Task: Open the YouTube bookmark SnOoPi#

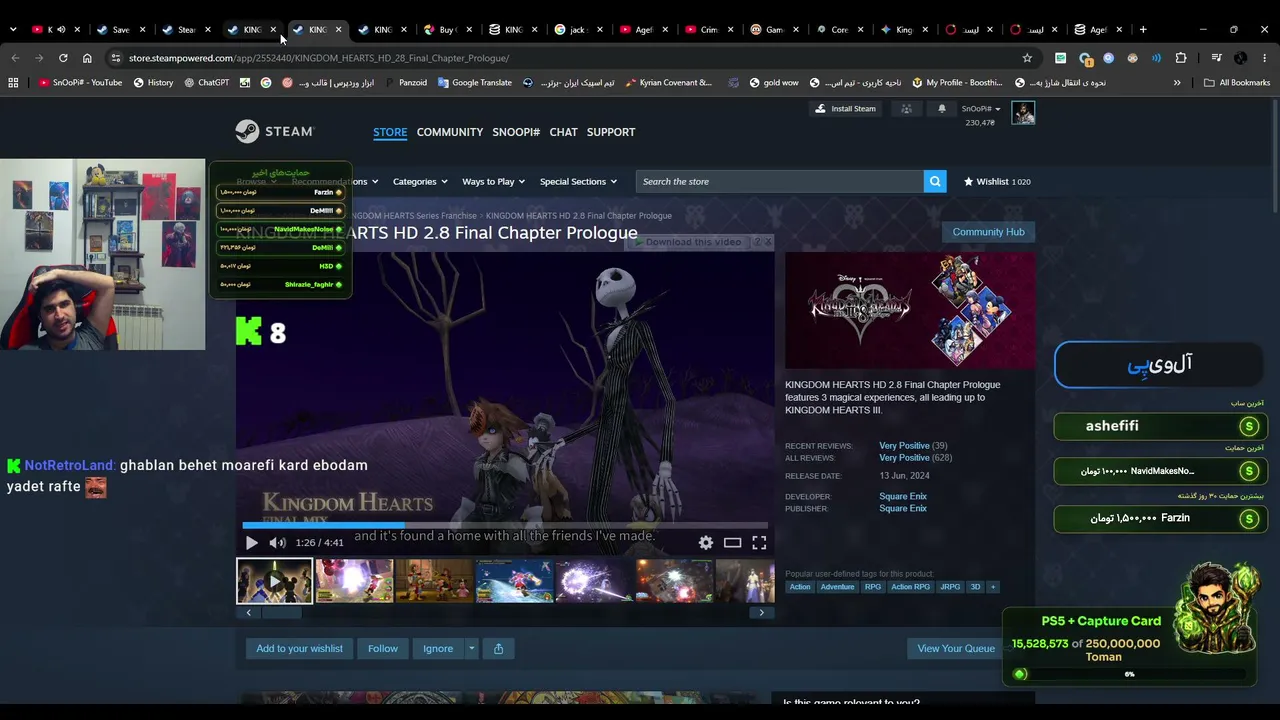Action: click(80, 83)
